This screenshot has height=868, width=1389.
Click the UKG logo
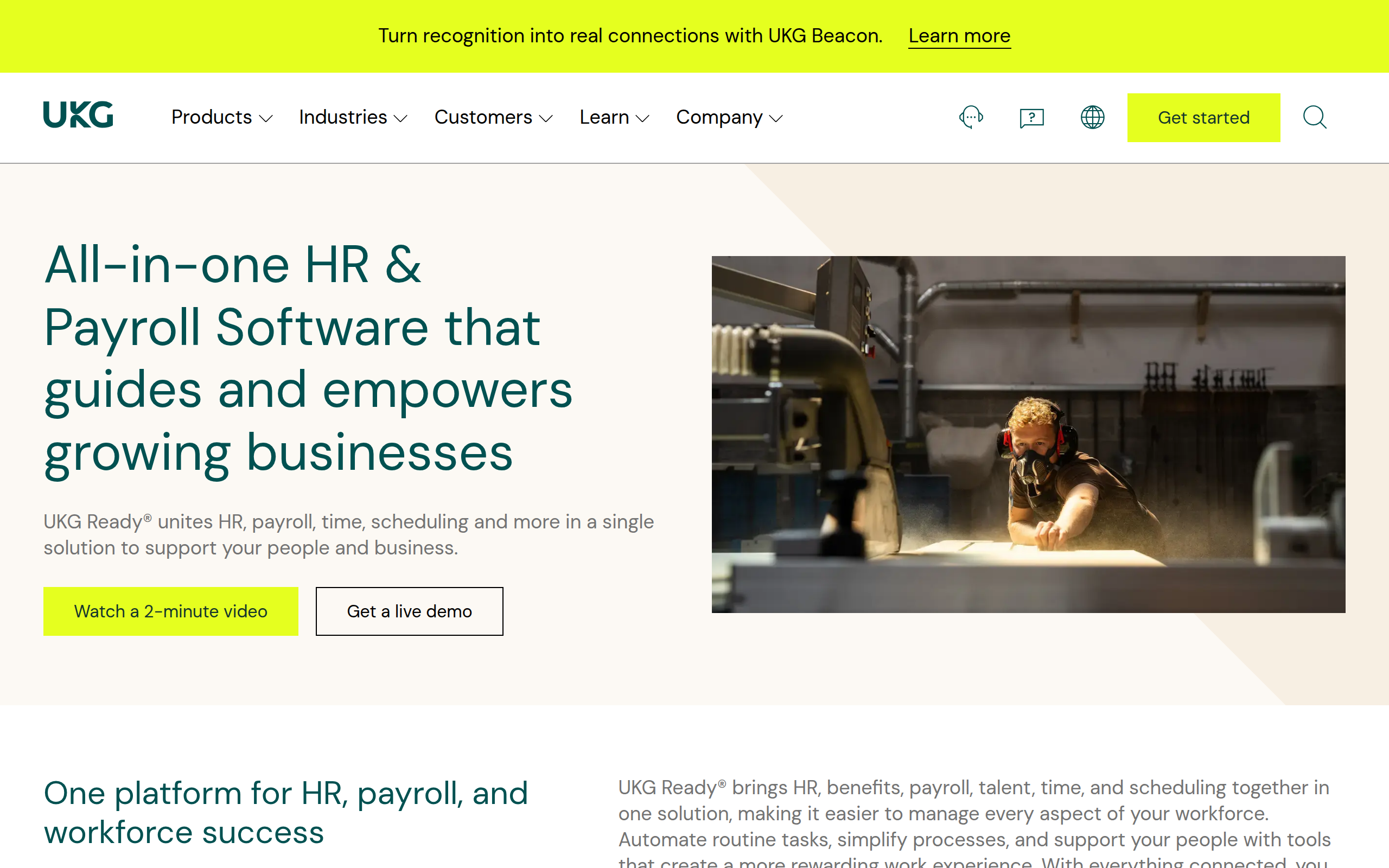(78, 115)
